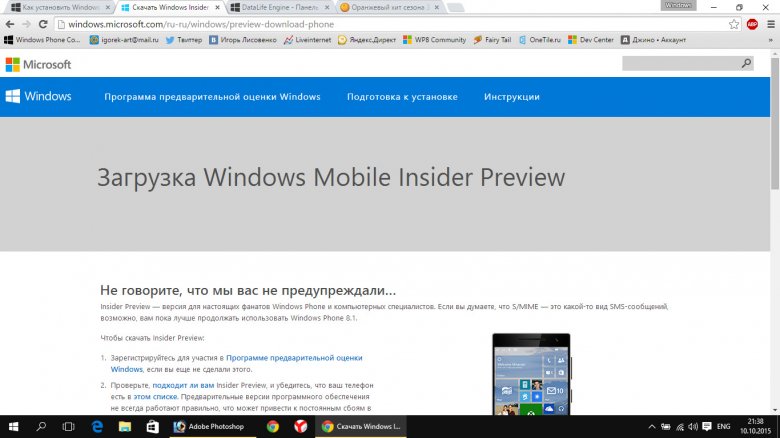Close the DataLife Engine tab
The width and height of the screenshot is (780, 438).
(327, 7)
